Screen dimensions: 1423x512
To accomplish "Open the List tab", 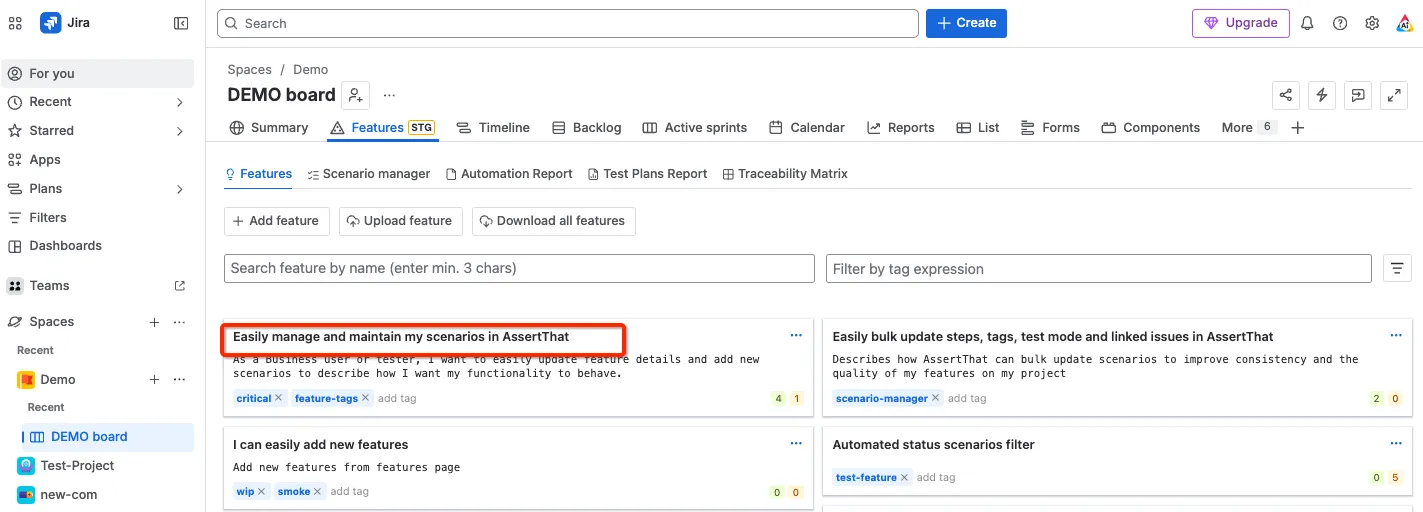I will click(978, 128).
